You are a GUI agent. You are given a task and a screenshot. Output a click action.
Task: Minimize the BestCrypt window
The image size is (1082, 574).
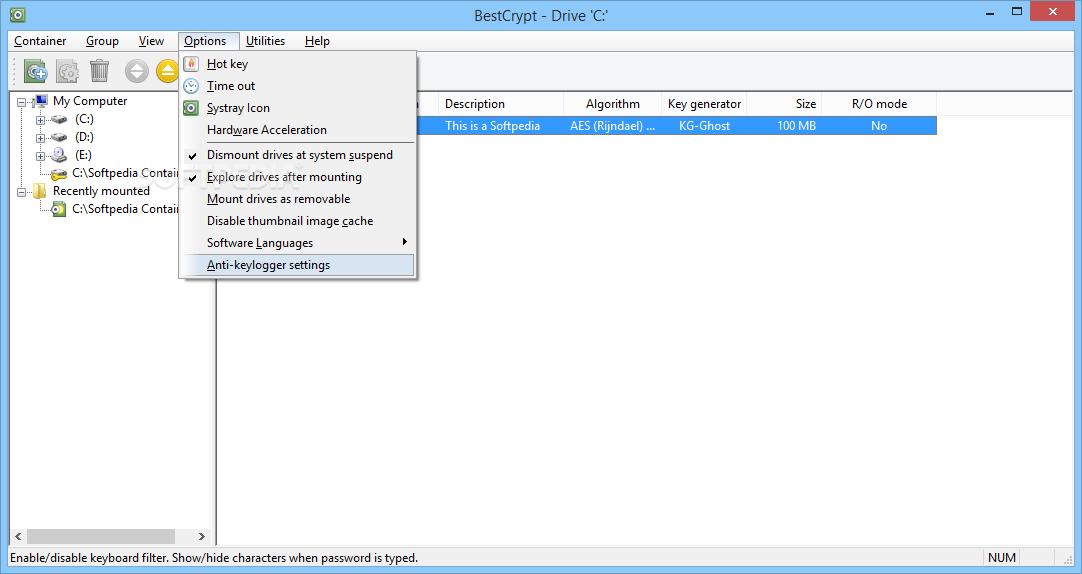[x=990, y=12]
